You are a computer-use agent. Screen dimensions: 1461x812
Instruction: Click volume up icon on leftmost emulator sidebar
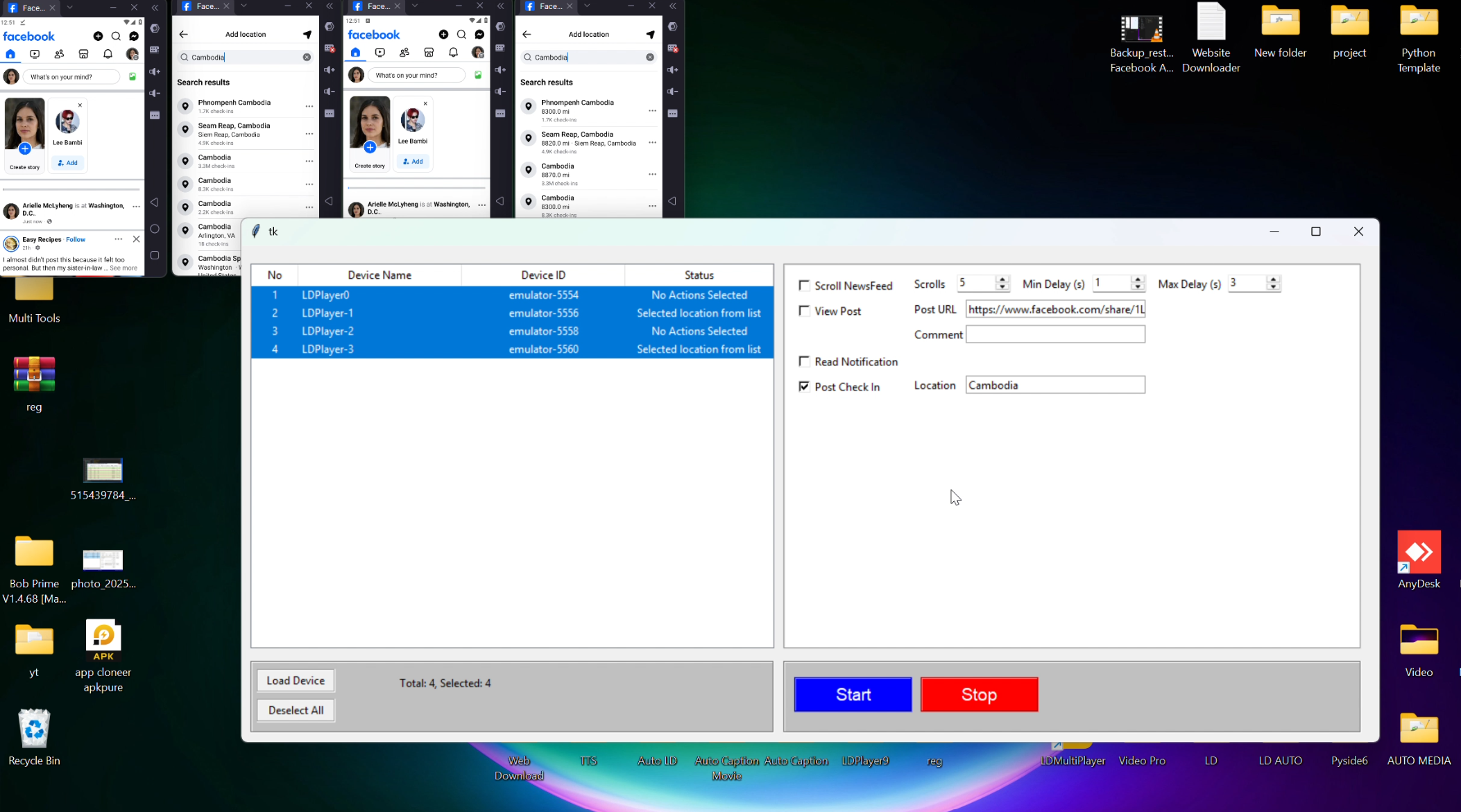(155, 71)
